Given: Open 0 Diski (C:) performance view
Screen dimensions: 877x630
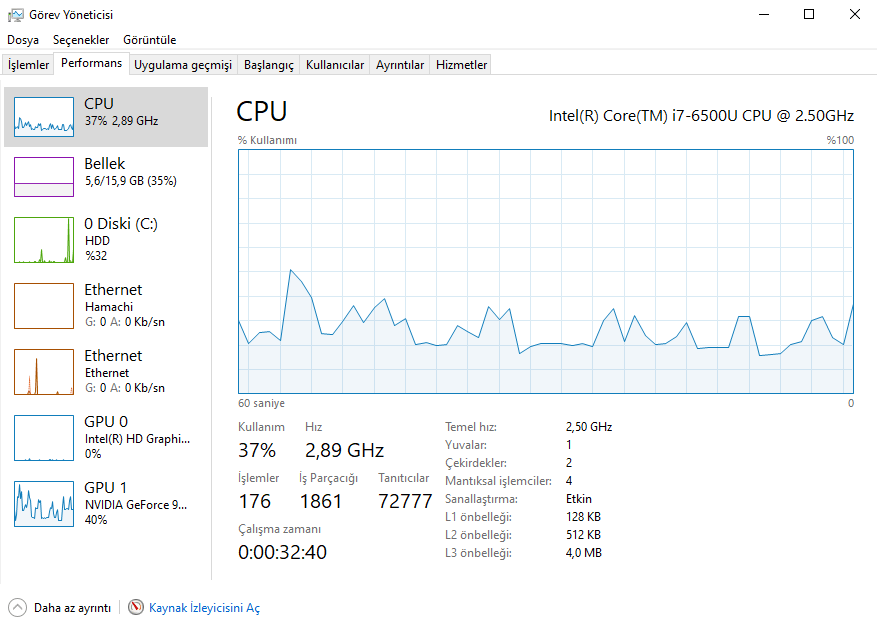Looking at the screenshot, I should point(44,240).
